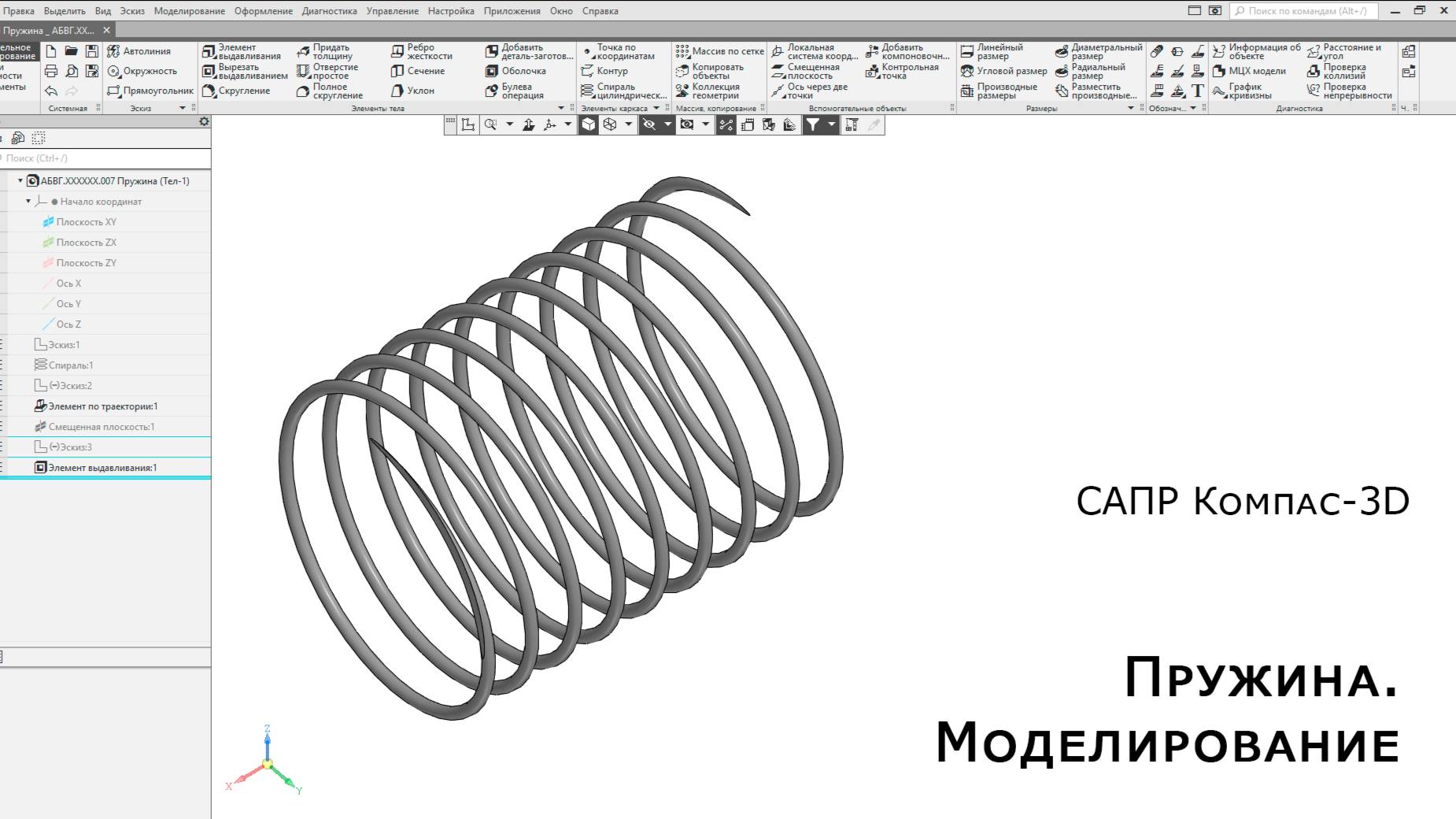
Task: Save the document with the floppy disk icon
Action: tap(92, 51)
